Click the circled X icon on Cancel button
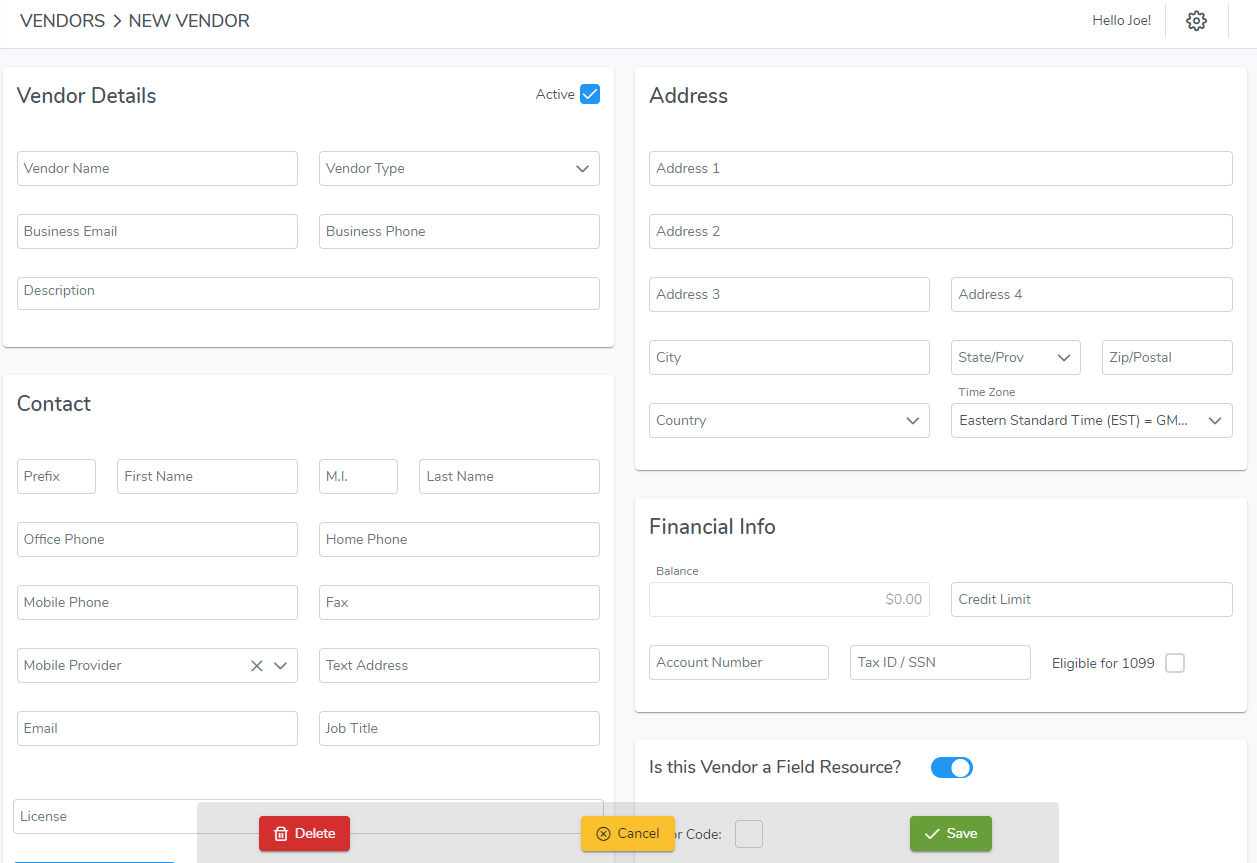Screen dimensions: 1257x863 [605, 833]
